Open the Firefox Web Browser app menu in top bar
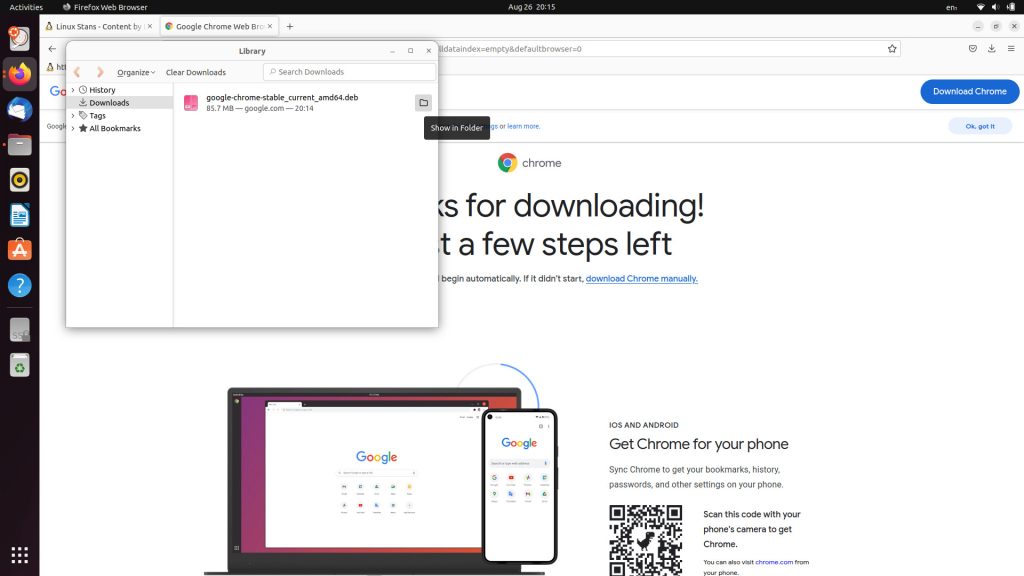Screen dimensions: 1024x576 pos(104,7)
